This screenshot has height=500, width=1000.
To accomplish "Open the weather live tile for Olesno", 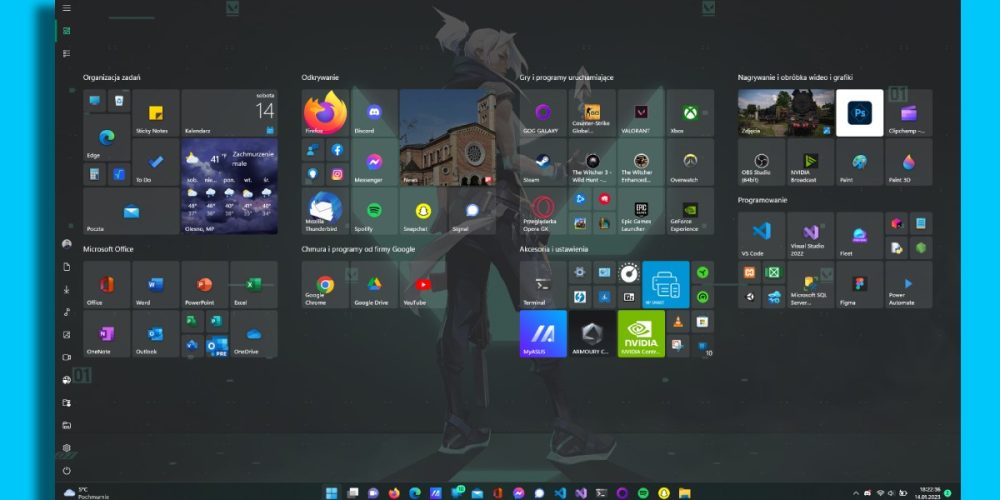I will 230,186.
